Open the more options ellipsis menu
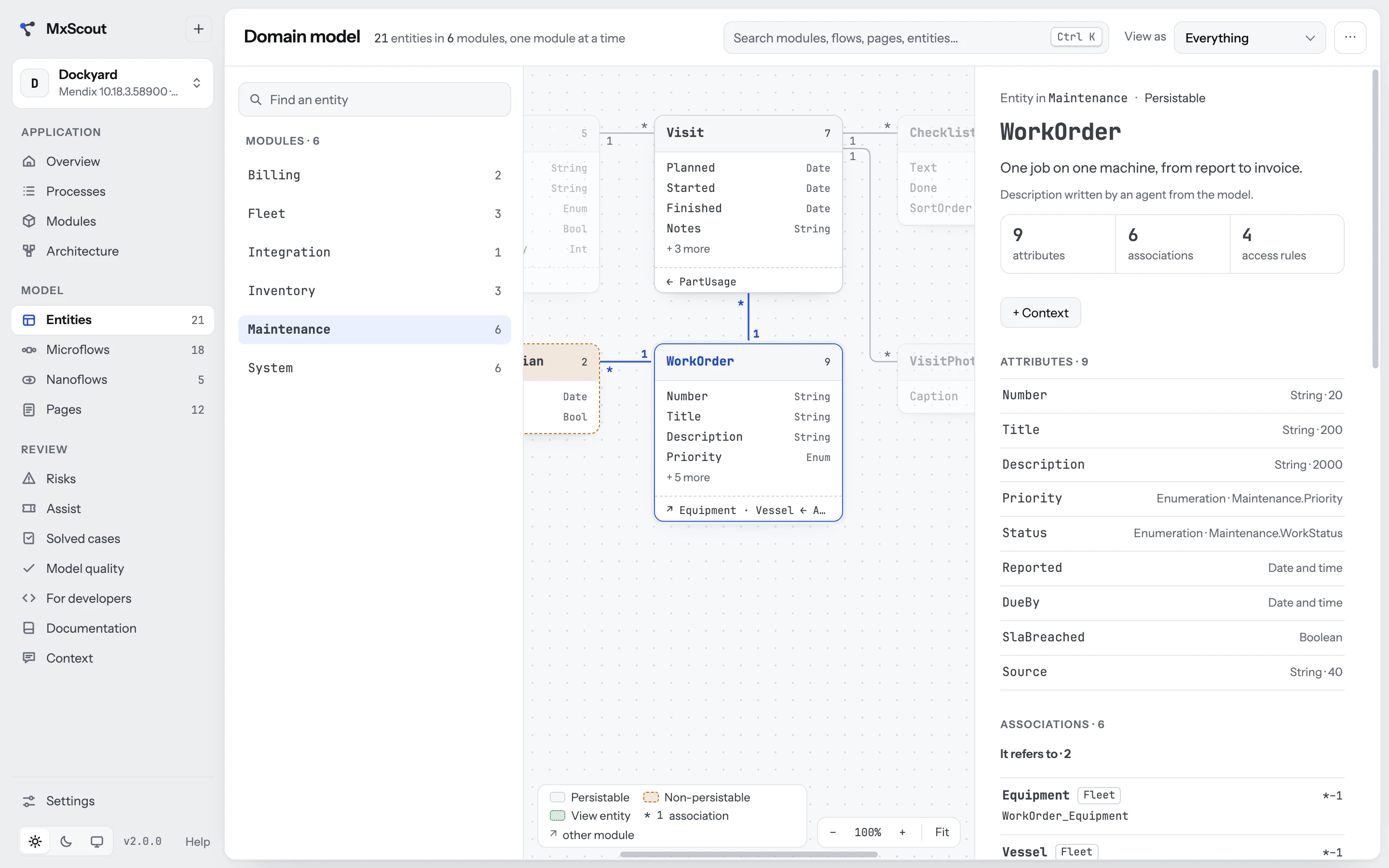Screen dimensions: 1389x868 [x=1350, y=38]
